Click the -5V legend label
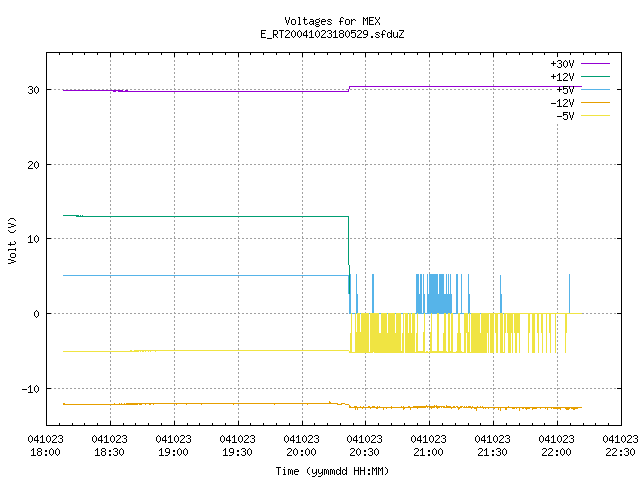The height and width of the screenshot is (480, 640). click(565, 116)
